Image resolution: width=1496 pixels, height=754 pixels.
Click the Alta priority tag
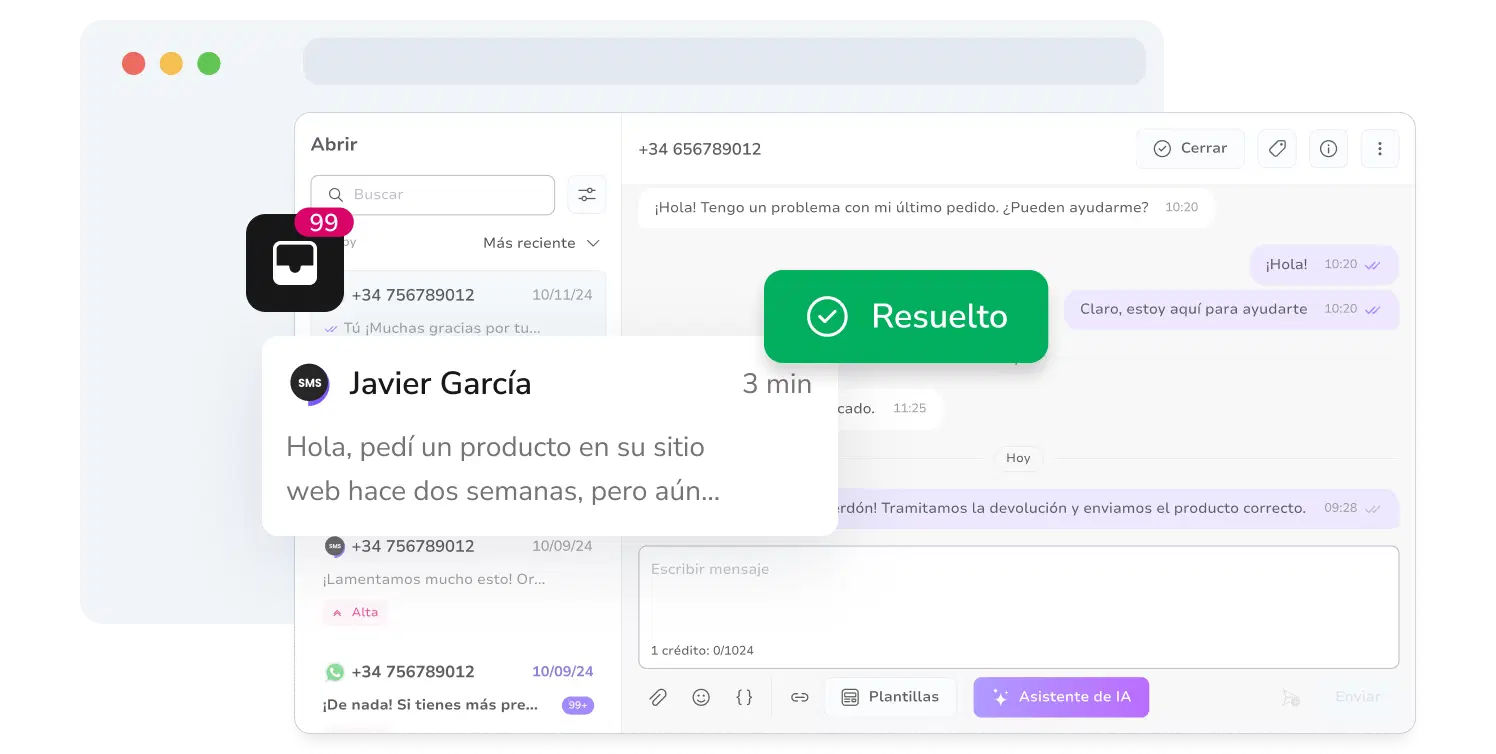click(355, 612)
